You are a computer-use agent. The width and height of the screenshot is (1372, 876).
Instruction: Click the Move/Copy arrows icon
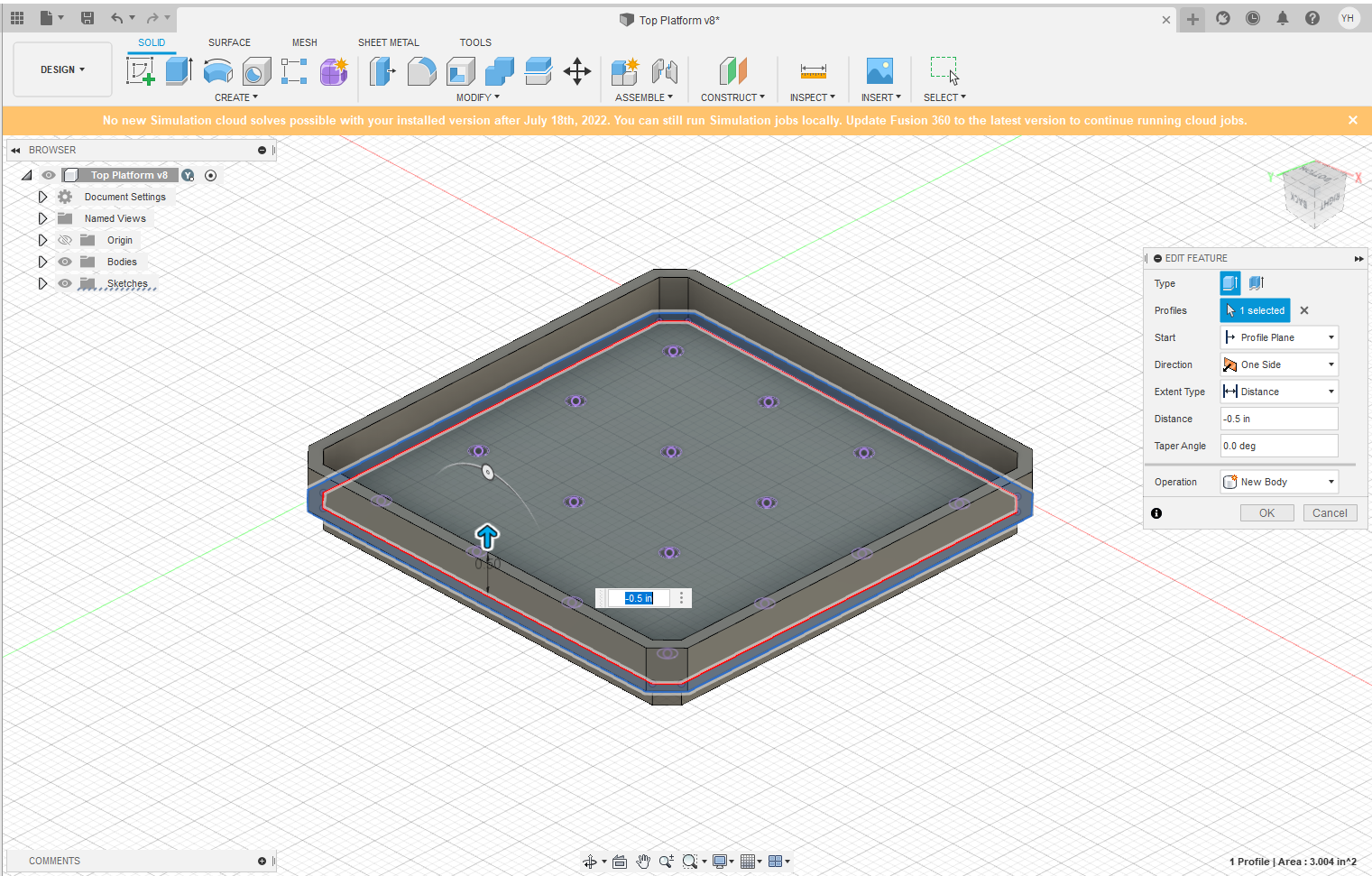tap(576, 71)
